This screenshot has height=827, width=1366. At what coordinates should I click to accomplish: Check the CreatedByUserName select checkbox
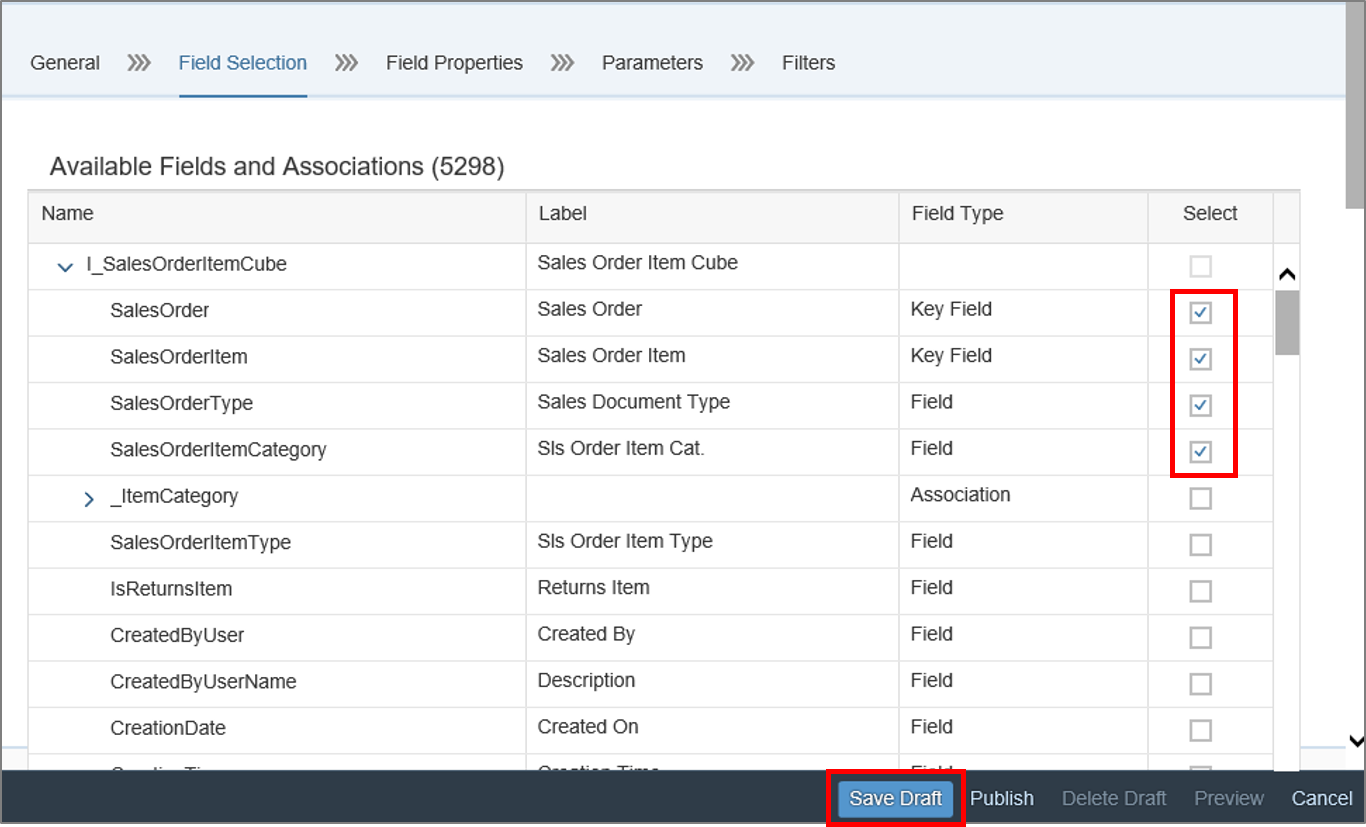(1200, 684)
